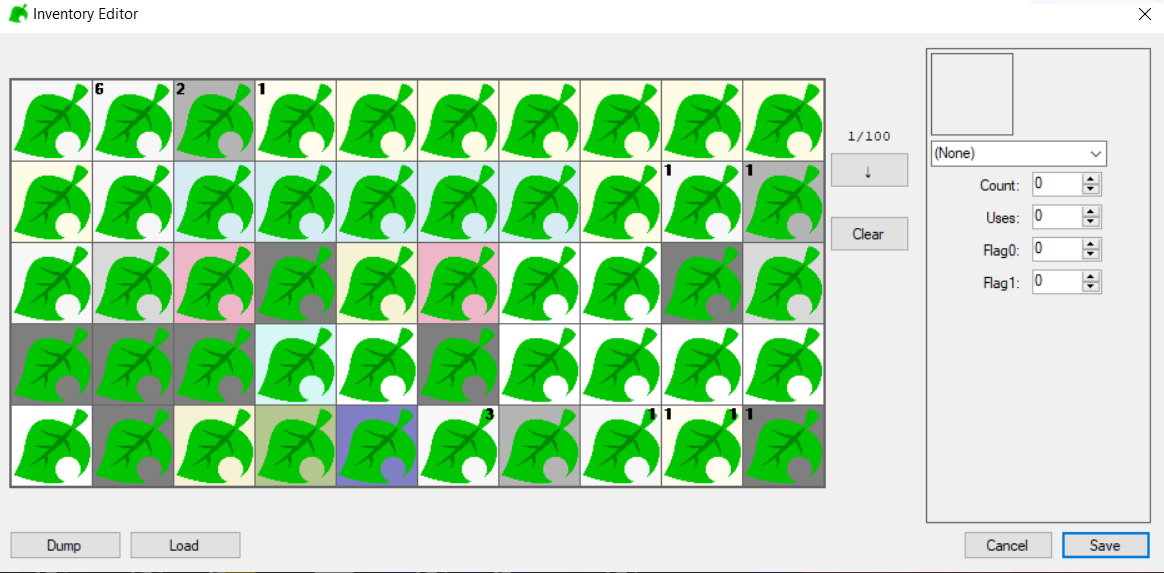The width and height of the screenshot is (1164, 573).
Task: Select the leaf slot showing two 1 counts
Action: pos(702,446)
